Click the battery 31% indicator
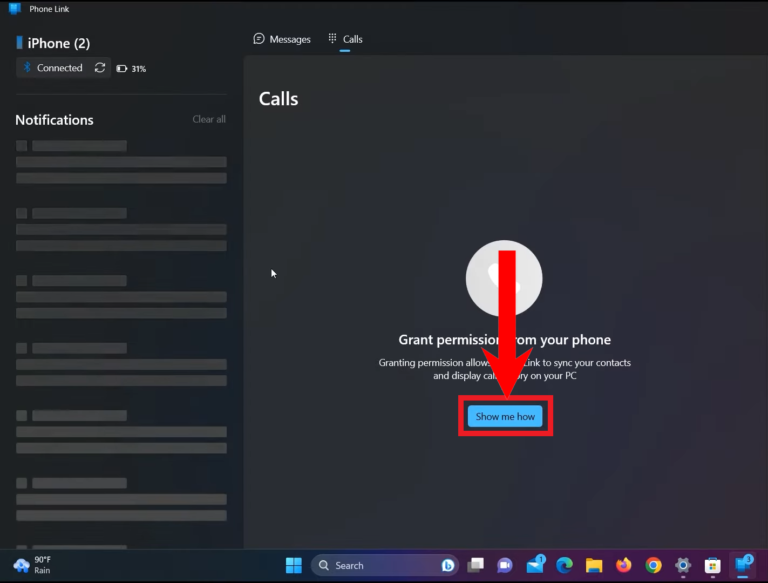Image resolution: width=768 pixels, height=583 pixels. (131, 69)
